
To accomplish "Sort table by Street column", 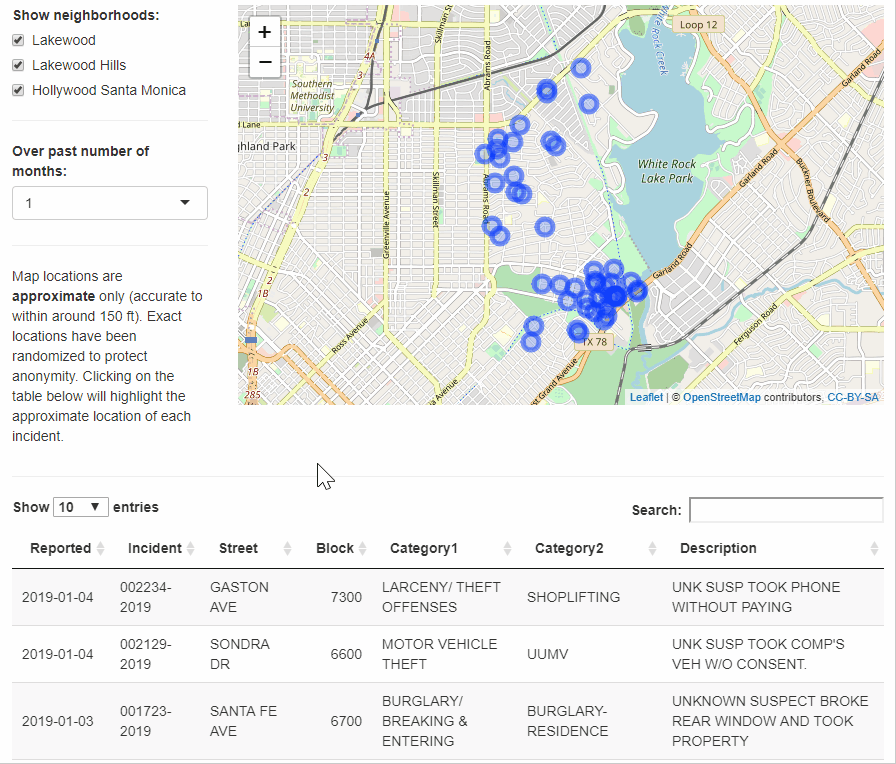I will click(247, 549).
